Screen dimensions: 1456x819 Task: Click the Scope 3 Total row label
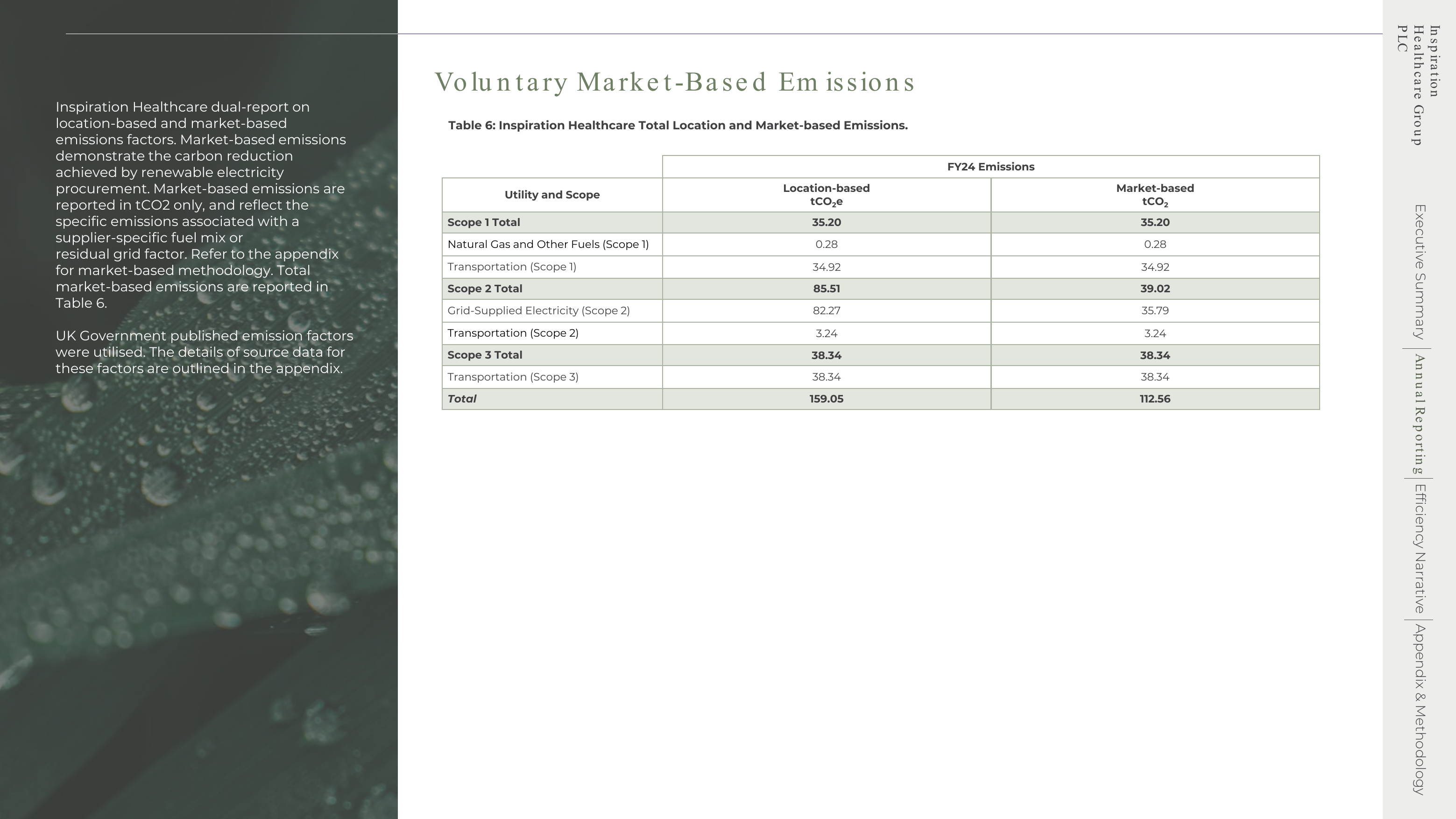[x=484, y=355]
